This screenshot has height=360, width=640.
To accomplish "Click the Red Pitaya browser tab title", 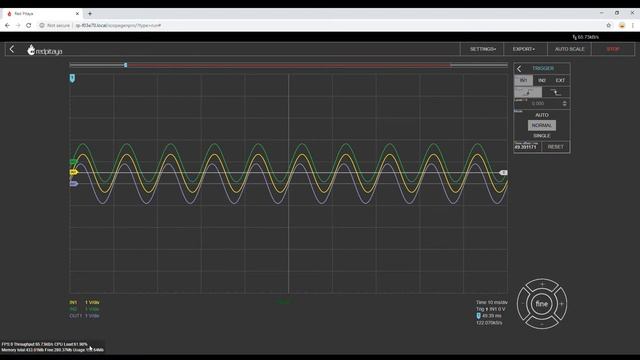I will coord(24,13).
